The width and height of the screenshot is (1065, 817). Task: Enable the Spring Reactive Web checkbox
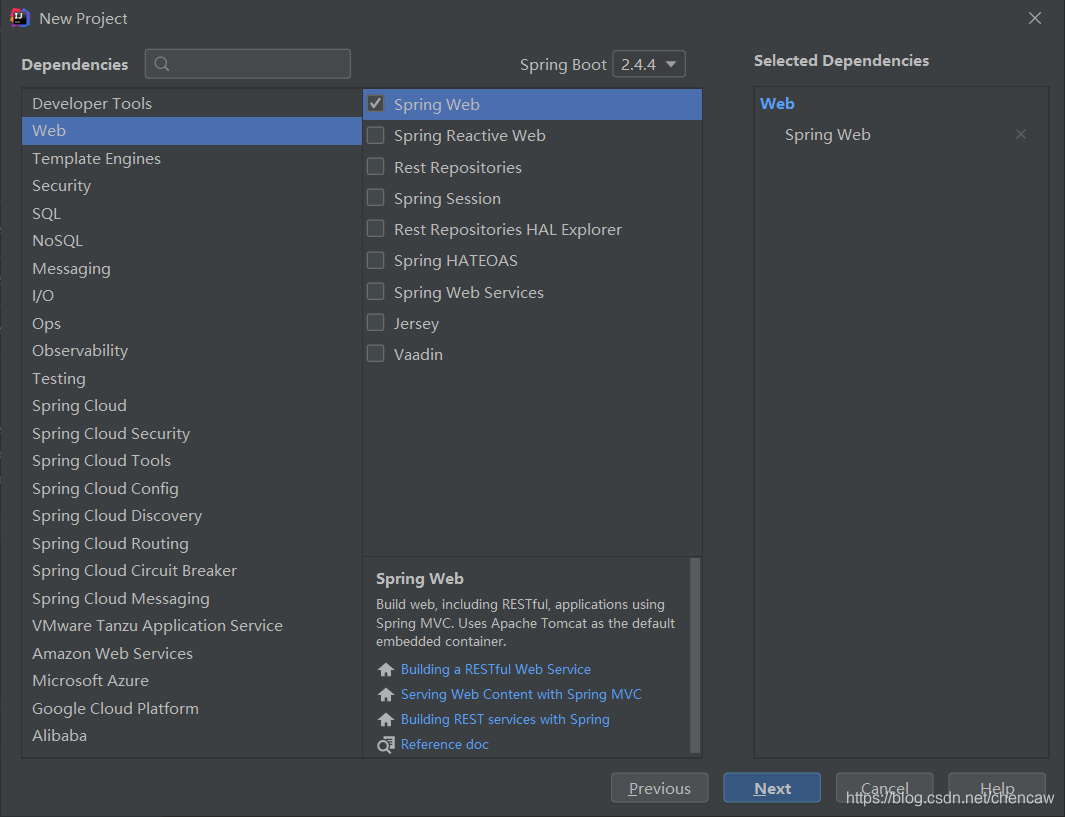tap(376, 135)
